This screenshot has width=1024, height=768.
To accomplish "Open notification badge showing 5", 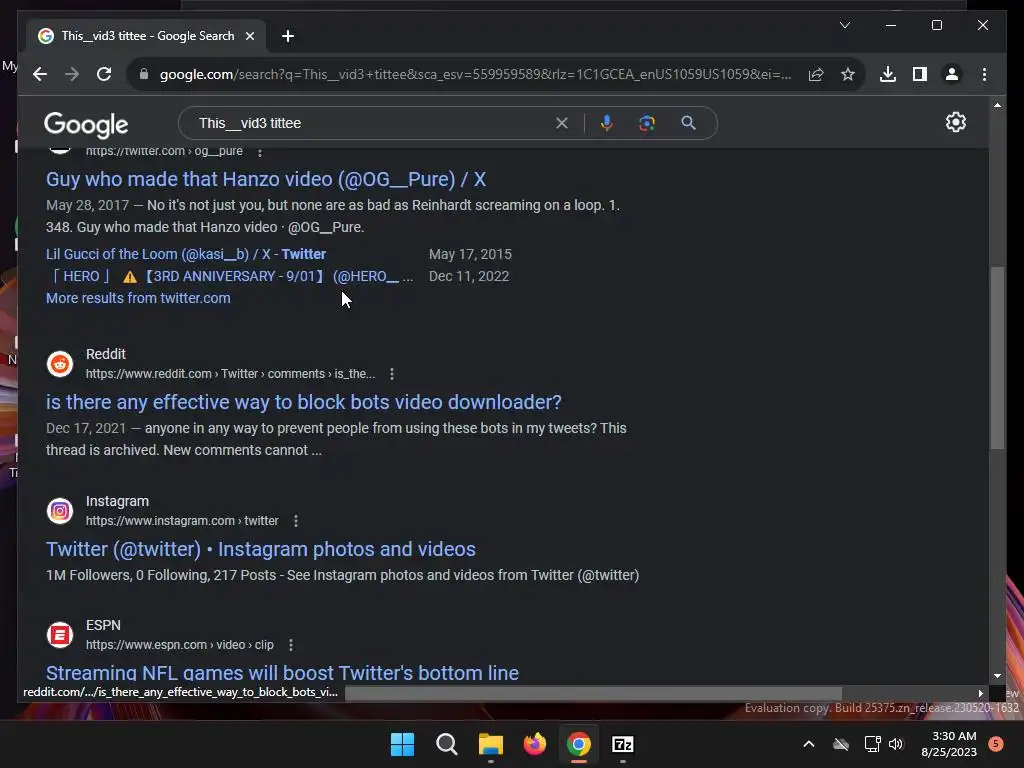I will tap(996, 744).
